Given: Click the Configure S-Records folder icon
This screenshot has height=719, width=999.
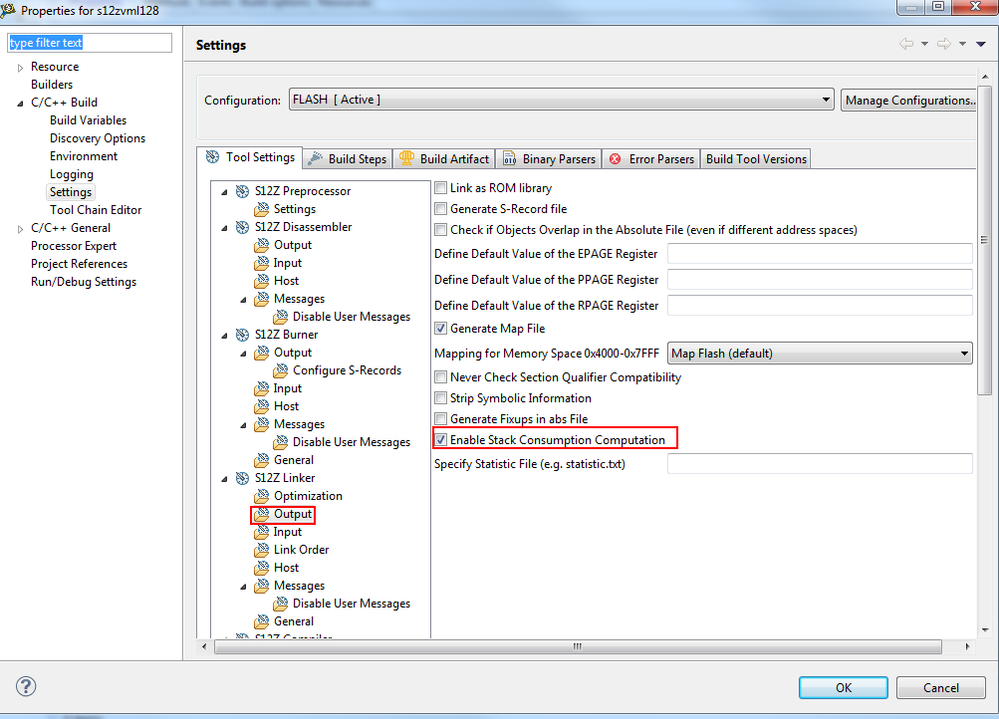Looking at the screenshot, I should (x=280, y=371).
